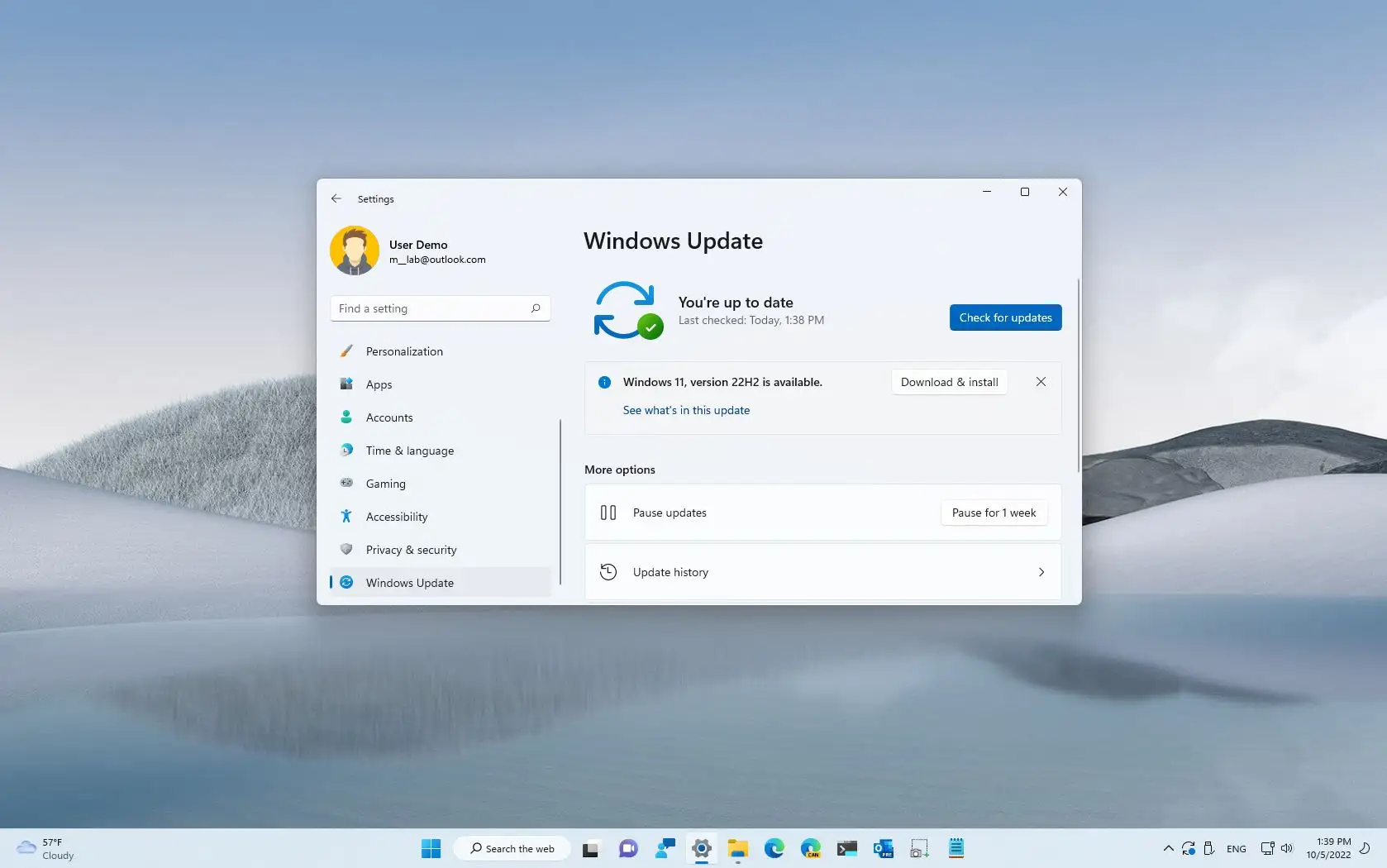Image resolution: width=1387 pixels, height=868 pixels.
Task: Click the Find a setting search field
Action: [x=430, y=308]
